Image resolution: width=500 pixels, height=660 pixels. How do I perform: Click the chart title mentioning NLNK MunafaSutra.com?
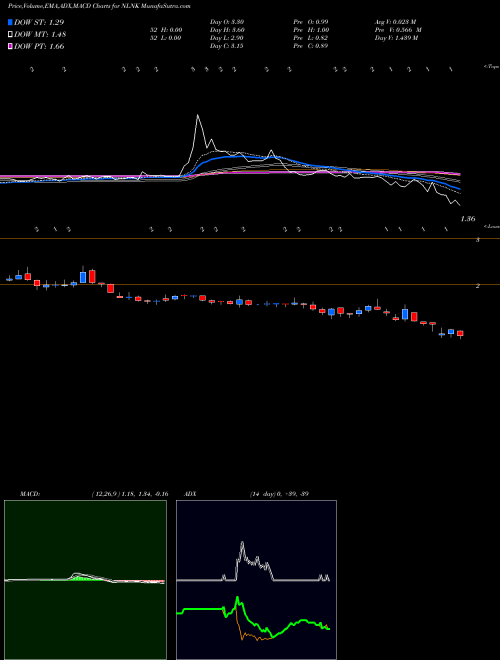point(99,6)
